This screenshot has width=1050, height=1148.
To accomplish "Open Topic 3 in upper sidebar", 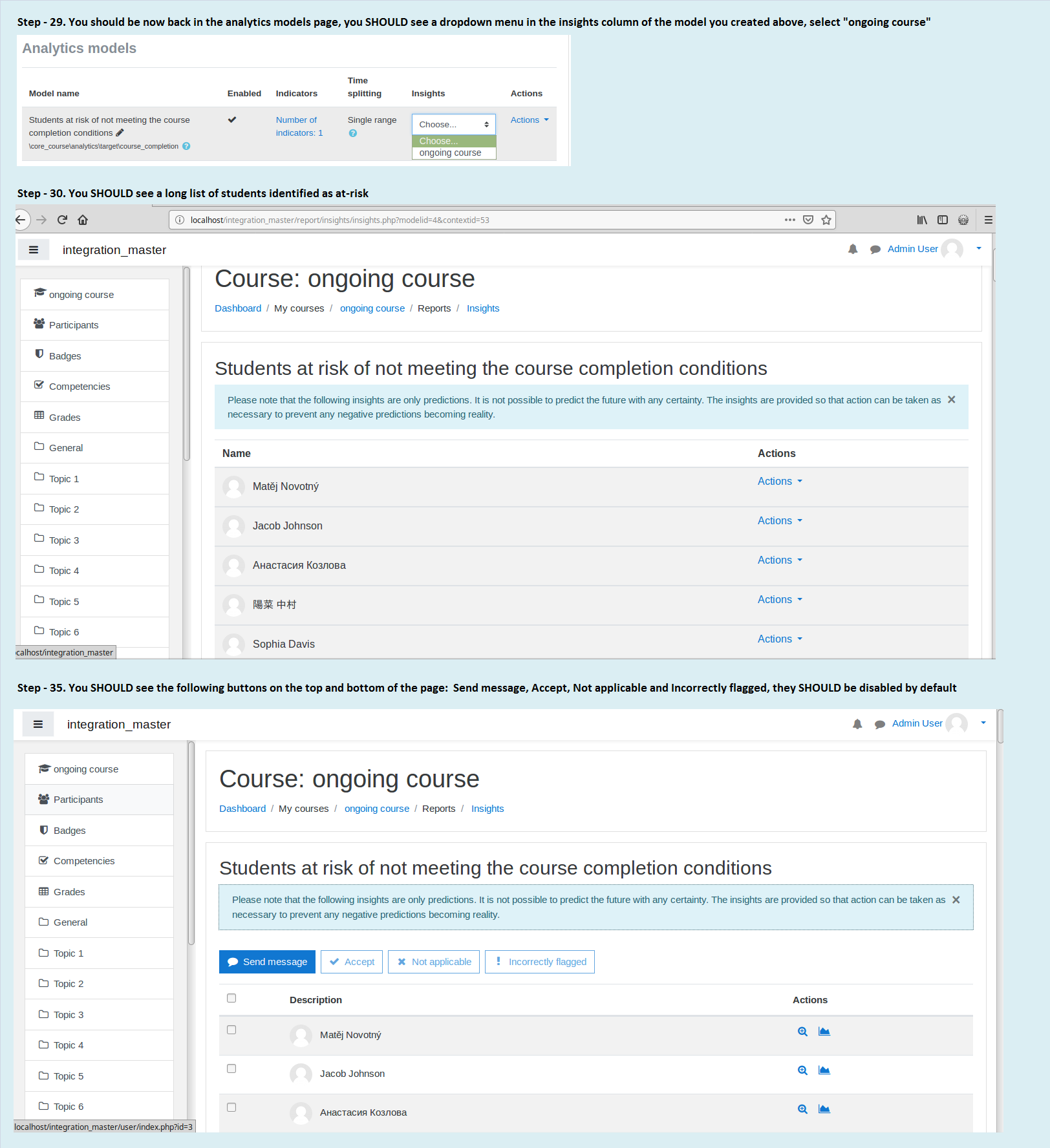I will [94, 540].
